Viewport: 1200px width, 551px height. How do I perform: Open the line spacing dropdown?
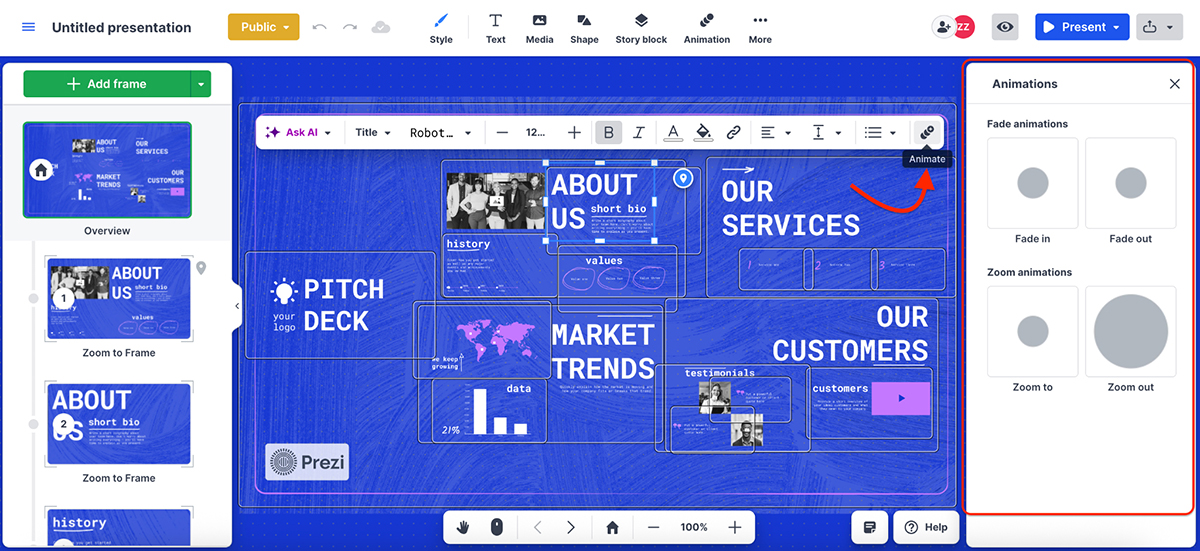pyautogui.click(x=826, y=132)
